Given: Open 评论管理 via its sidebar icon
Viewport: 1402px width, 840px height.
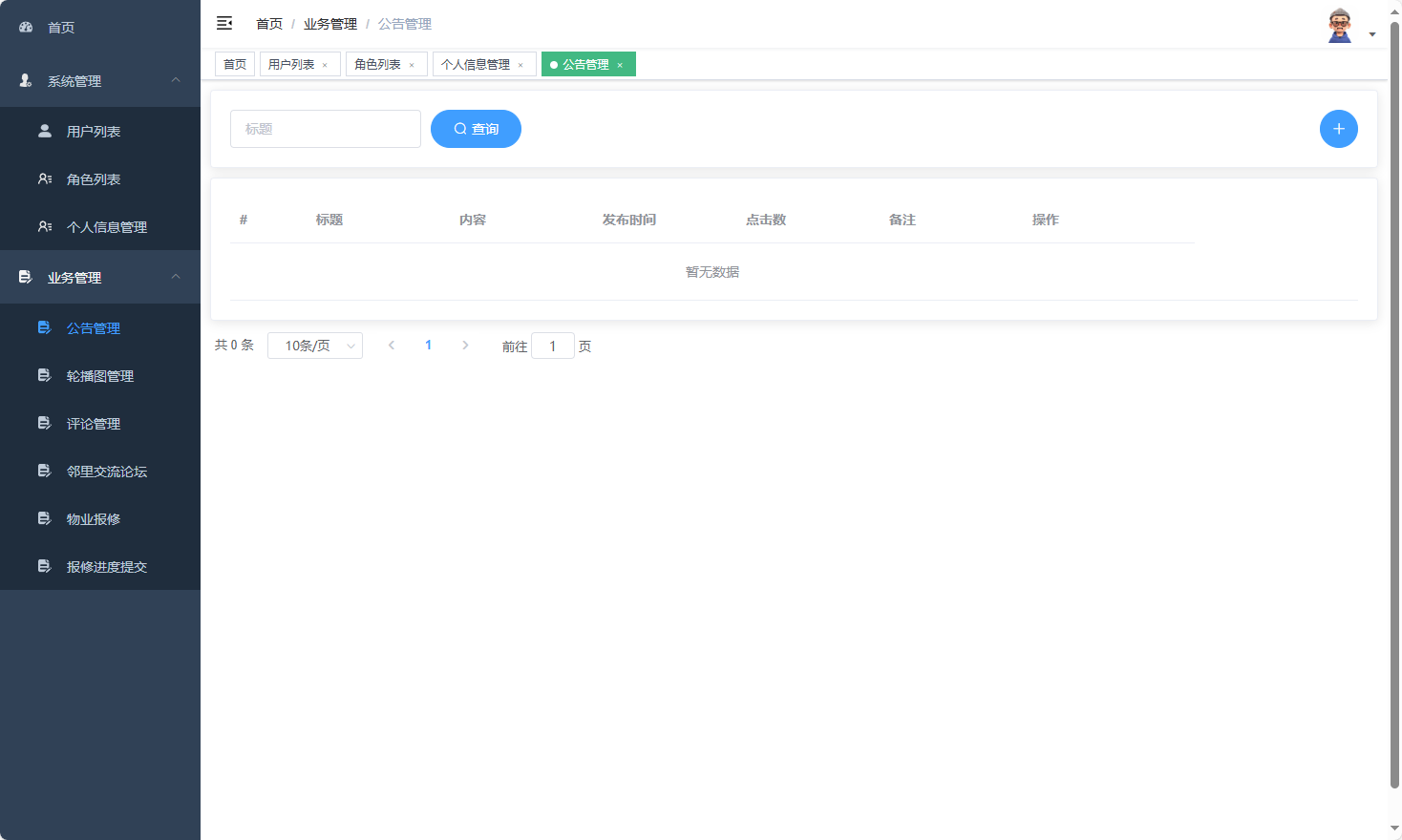Looking at the screenshot, I should tap(44, 423).
